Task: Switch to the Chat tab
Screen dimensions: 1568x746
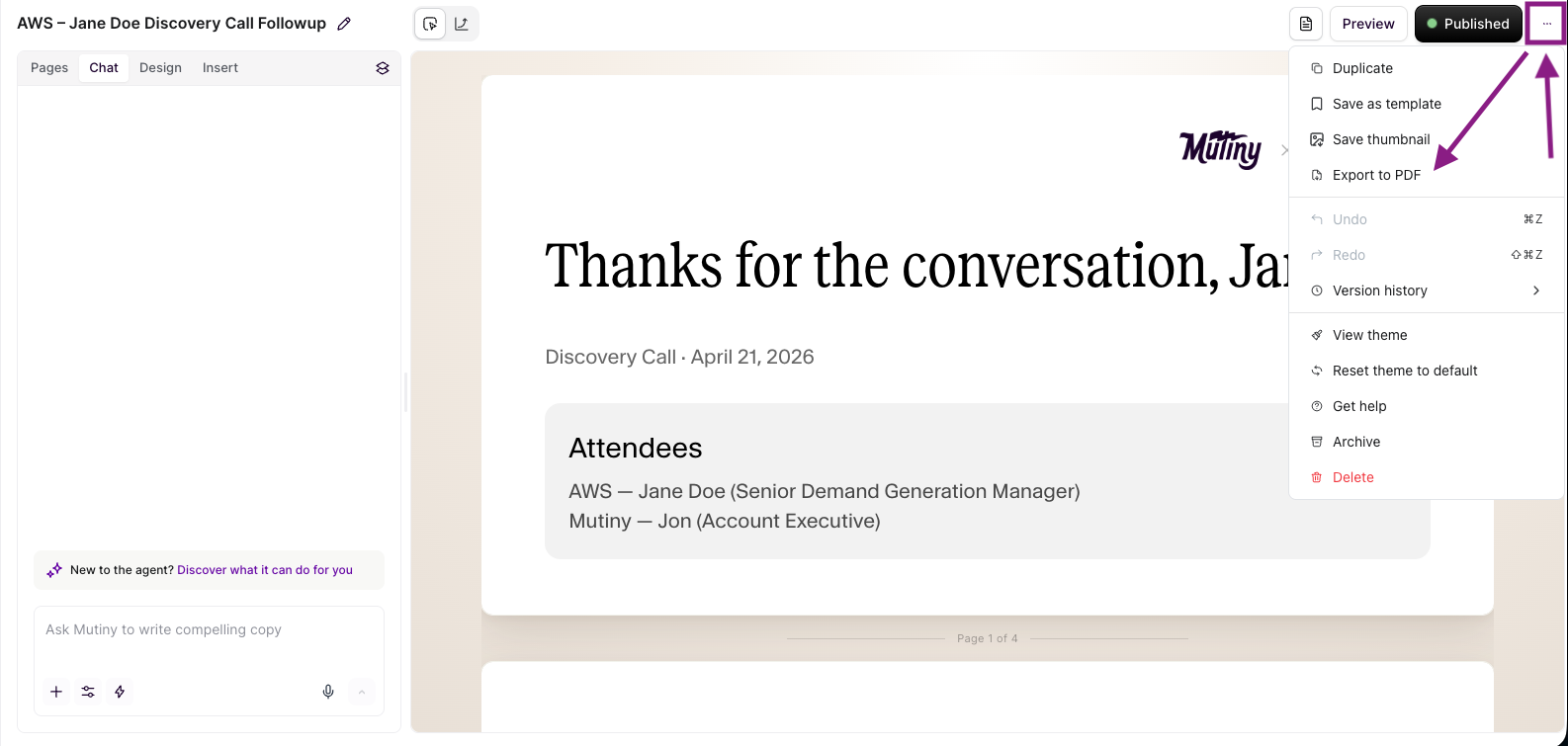Action: [x=104, y=68]
